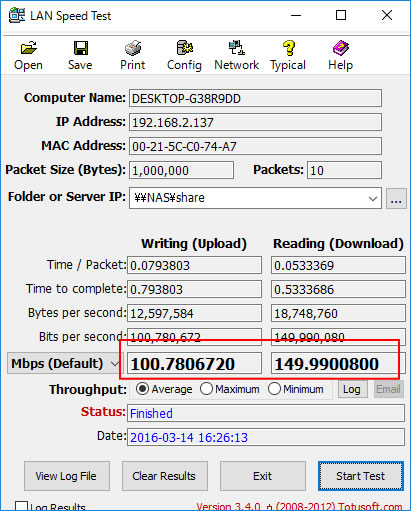The height and width of the screenshot is (511, 411).
Task: Click the Status field showing Finished
Action: (266, 413)
